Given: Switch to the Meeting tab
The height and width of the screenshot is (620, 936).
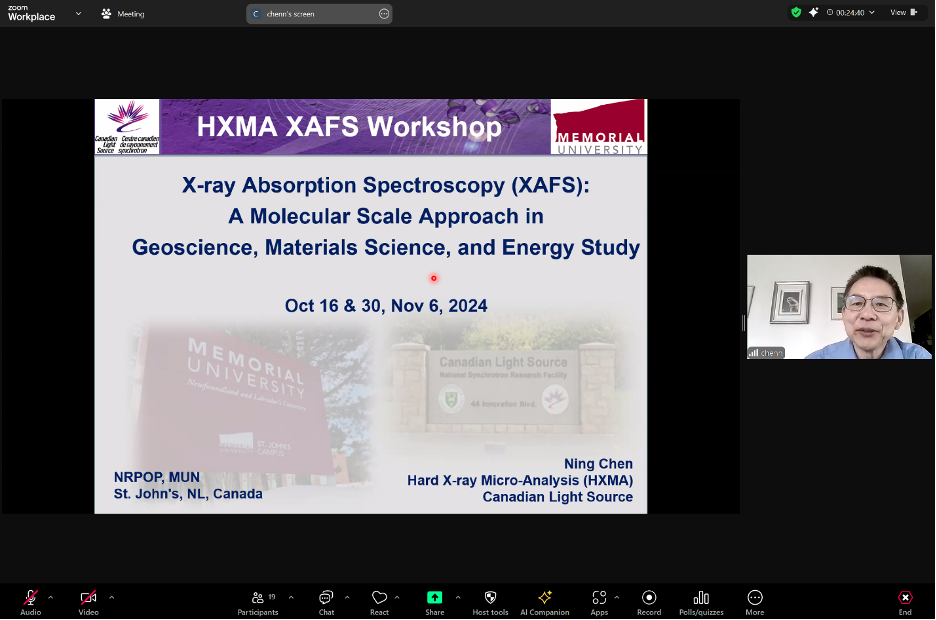Looking at the screenshot, I should pos(122,13).
